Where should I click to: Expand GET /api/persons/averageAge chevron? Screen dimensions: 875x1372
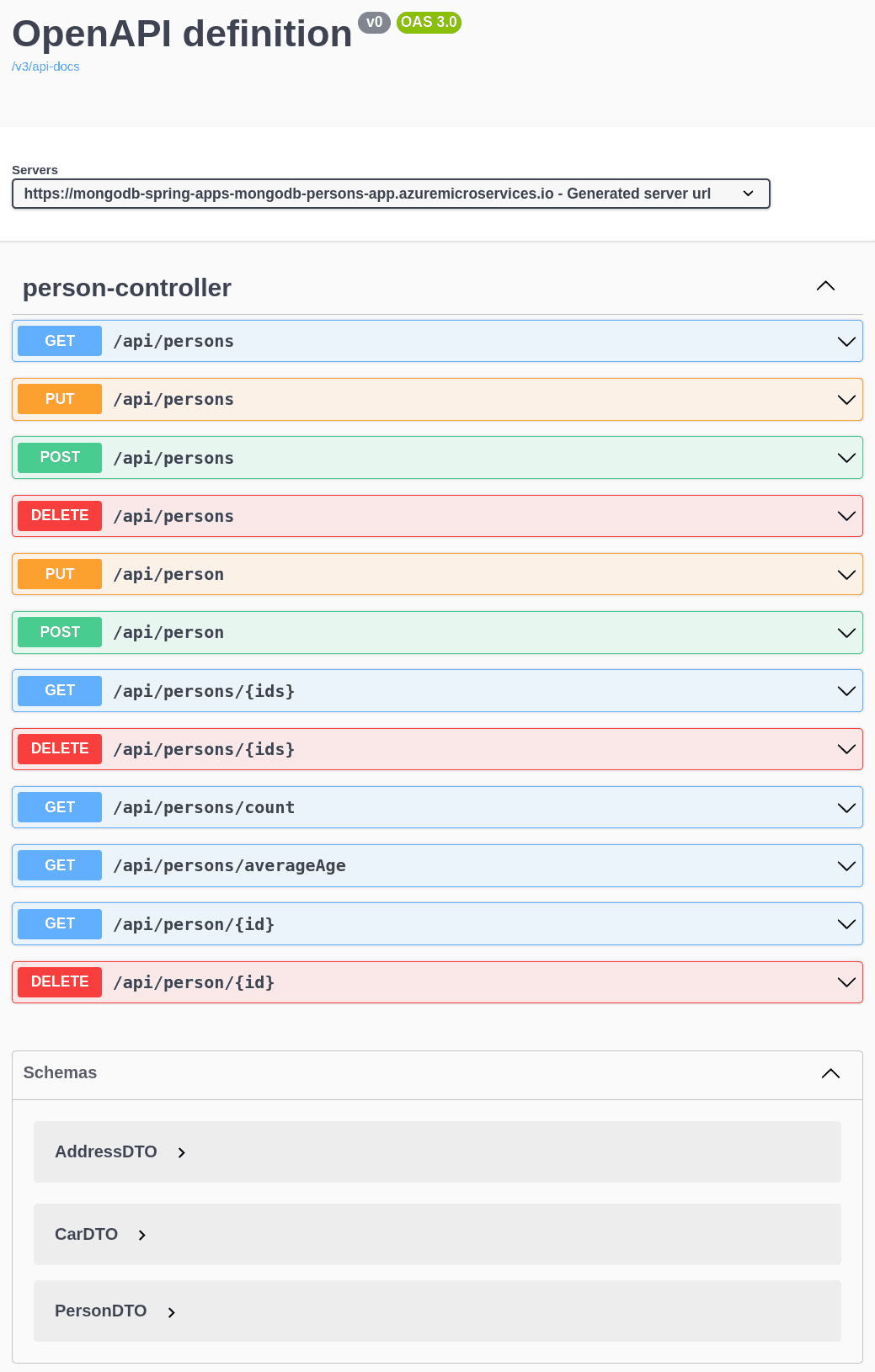(846, 866)
